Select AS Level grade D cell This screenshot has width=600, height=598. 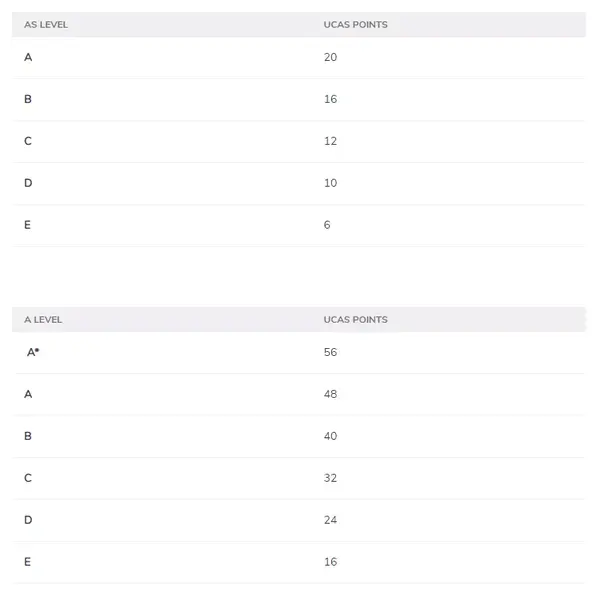pos(28,183)
